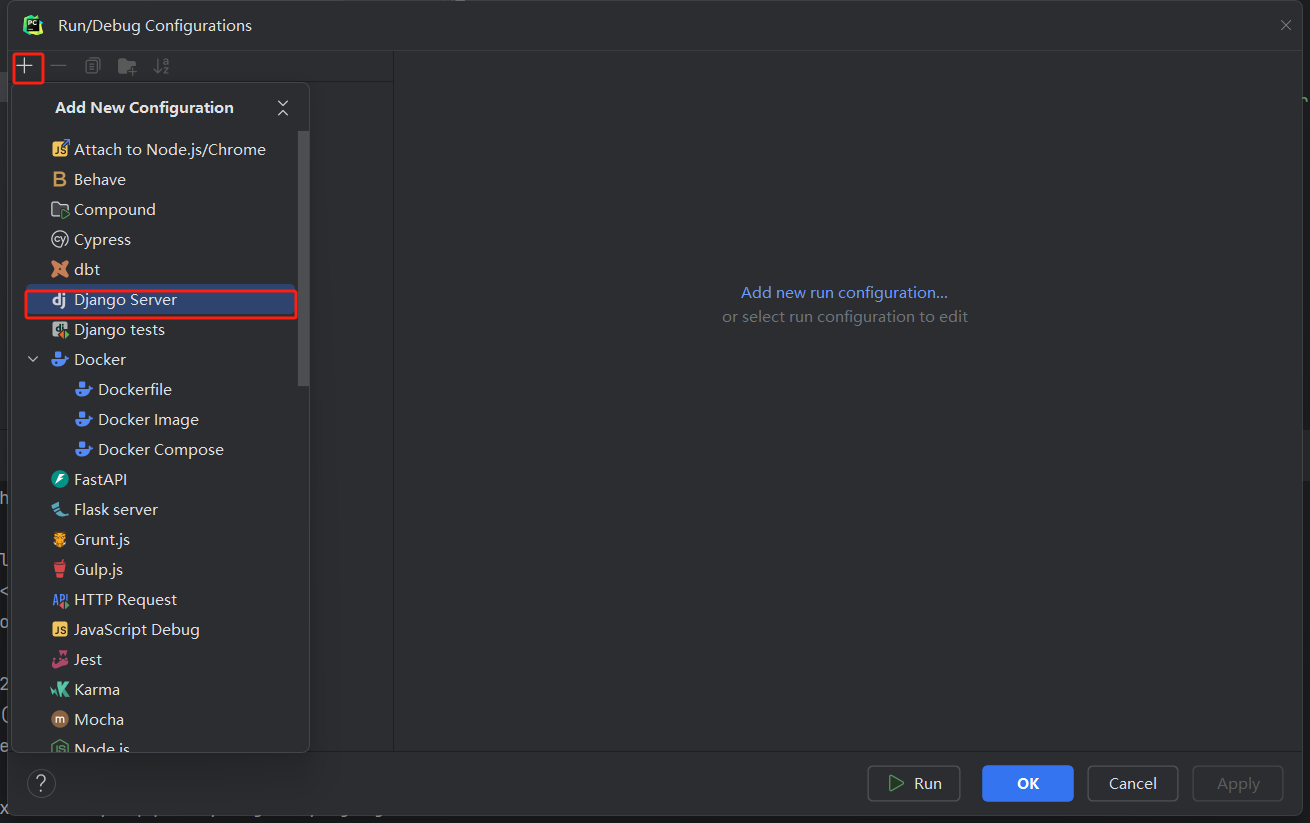Image resolution: width=1310 pixels, height=823 pixels.
Task: Click the JavaScript Debug JS icon
Action: pos(60,629)
